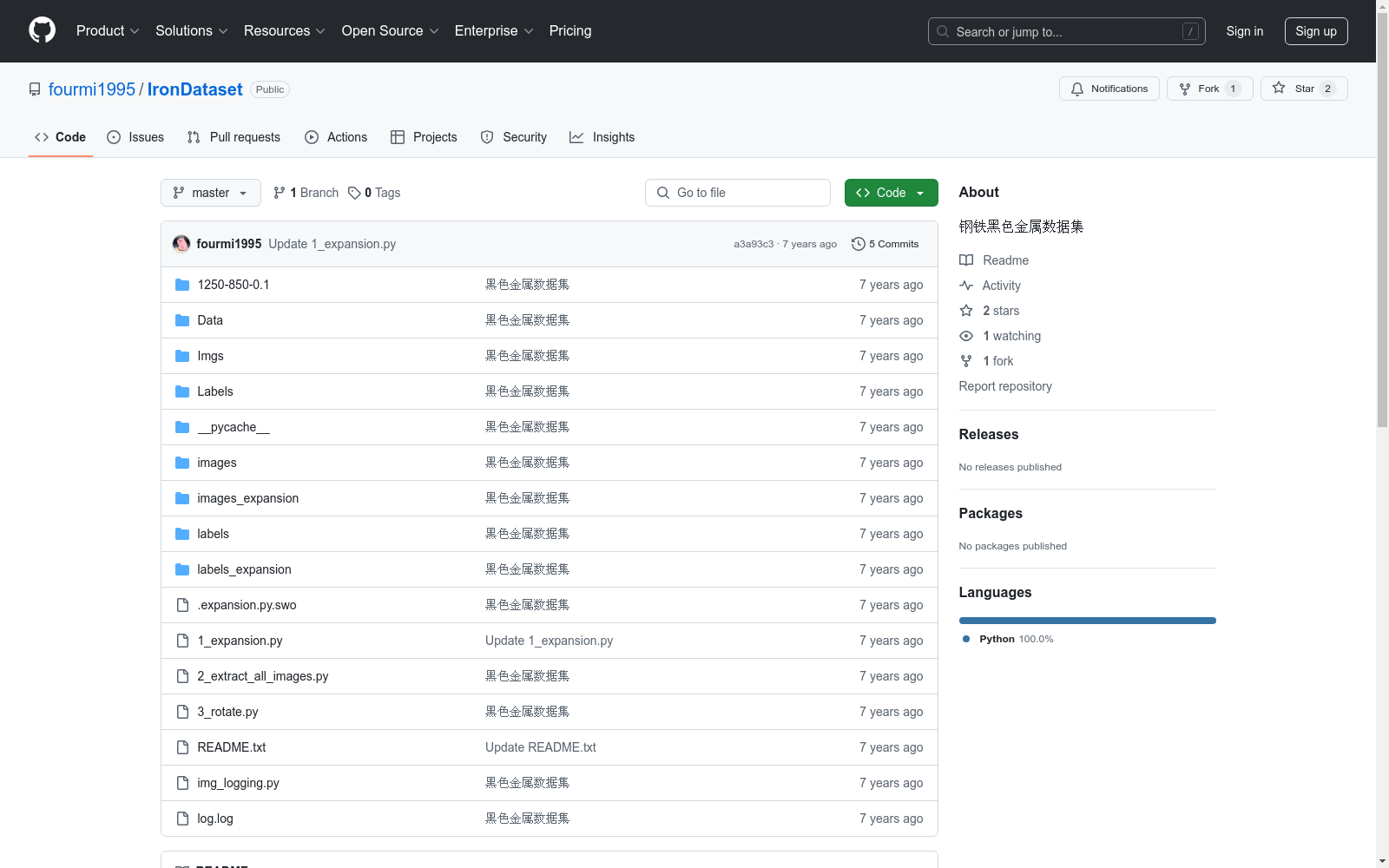Expand the Enterprise menu
1389x868 pixels.
click(x=494, y=30)
